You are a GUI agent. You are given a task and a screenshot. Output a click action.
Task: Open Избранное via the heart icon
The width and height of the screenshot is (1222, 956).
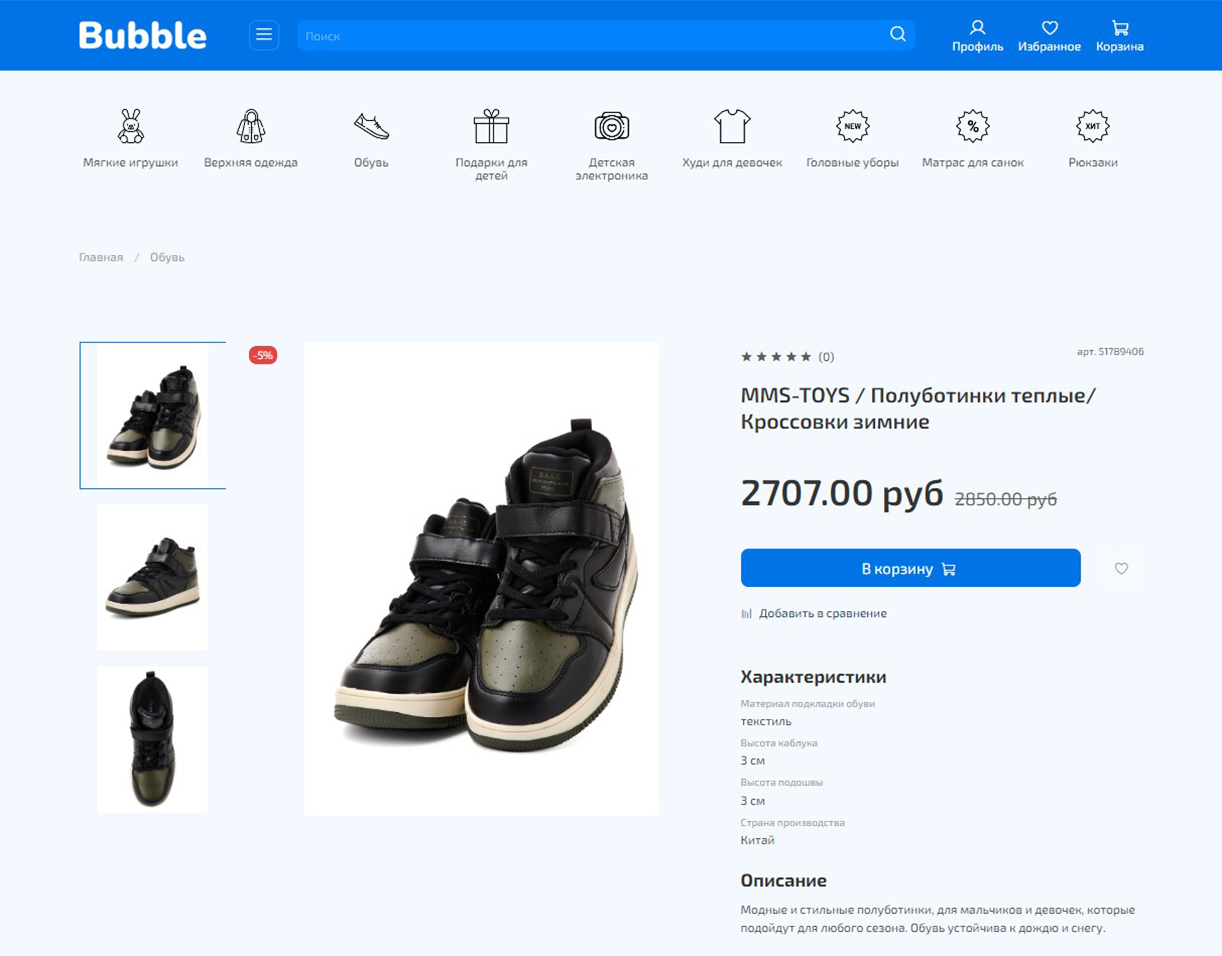coord(1049,27)
